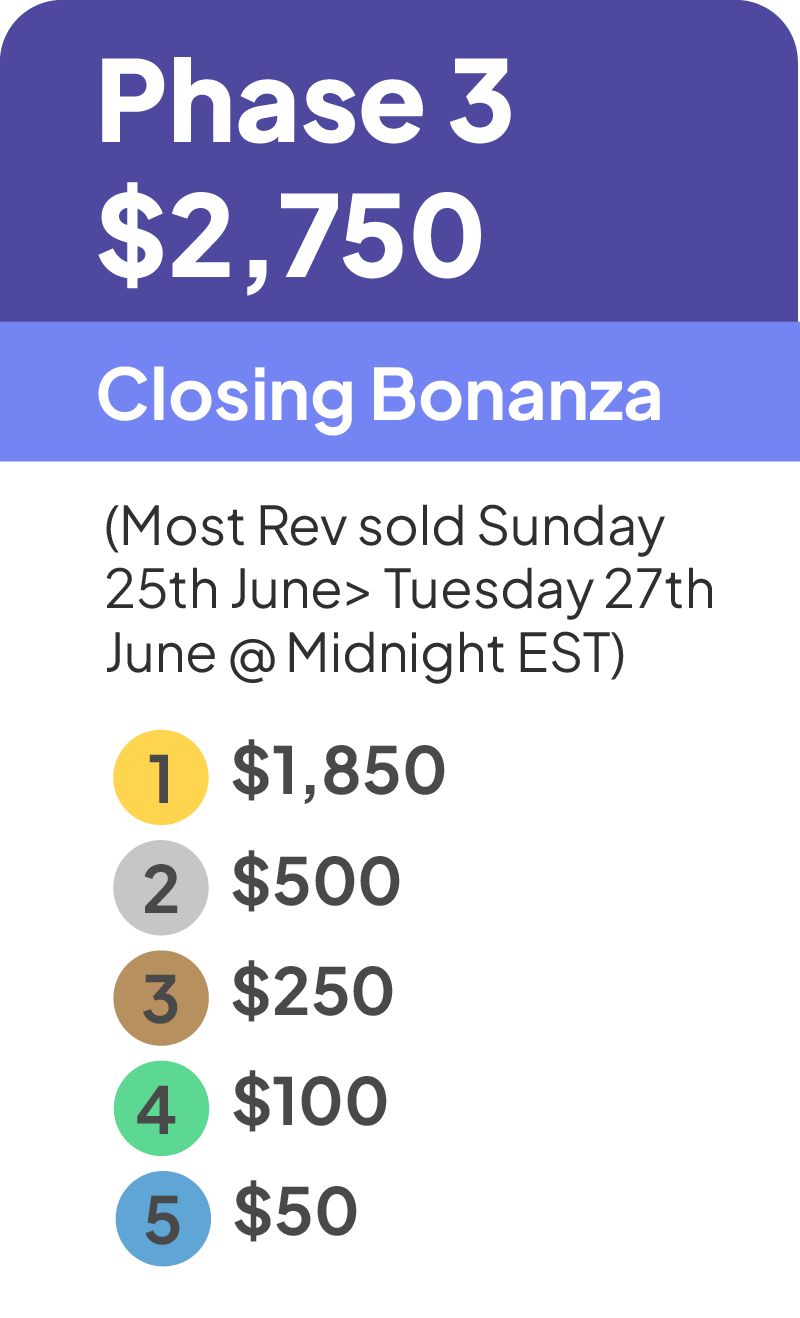The width and height of the screenshot is (800, 1318).
Task: Click the $1,850 first place prize
Action: coord(339,772)
